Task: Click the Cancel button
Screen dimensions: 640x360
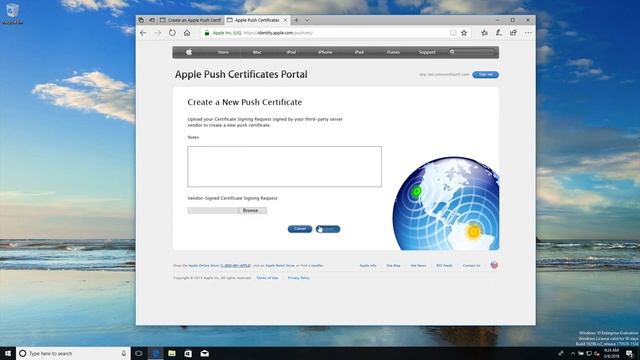Action: coord(300,229)
